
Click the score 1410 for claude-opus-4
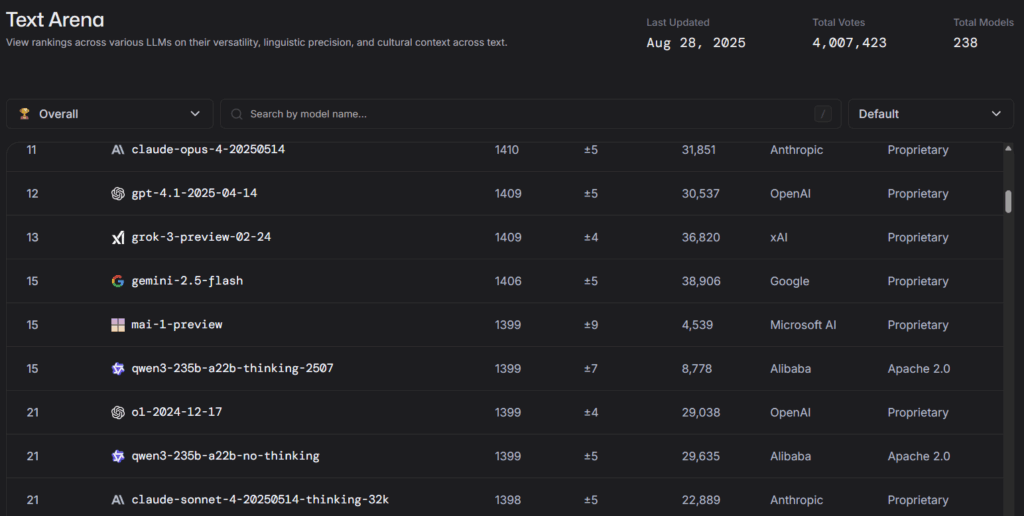(507, 150)
